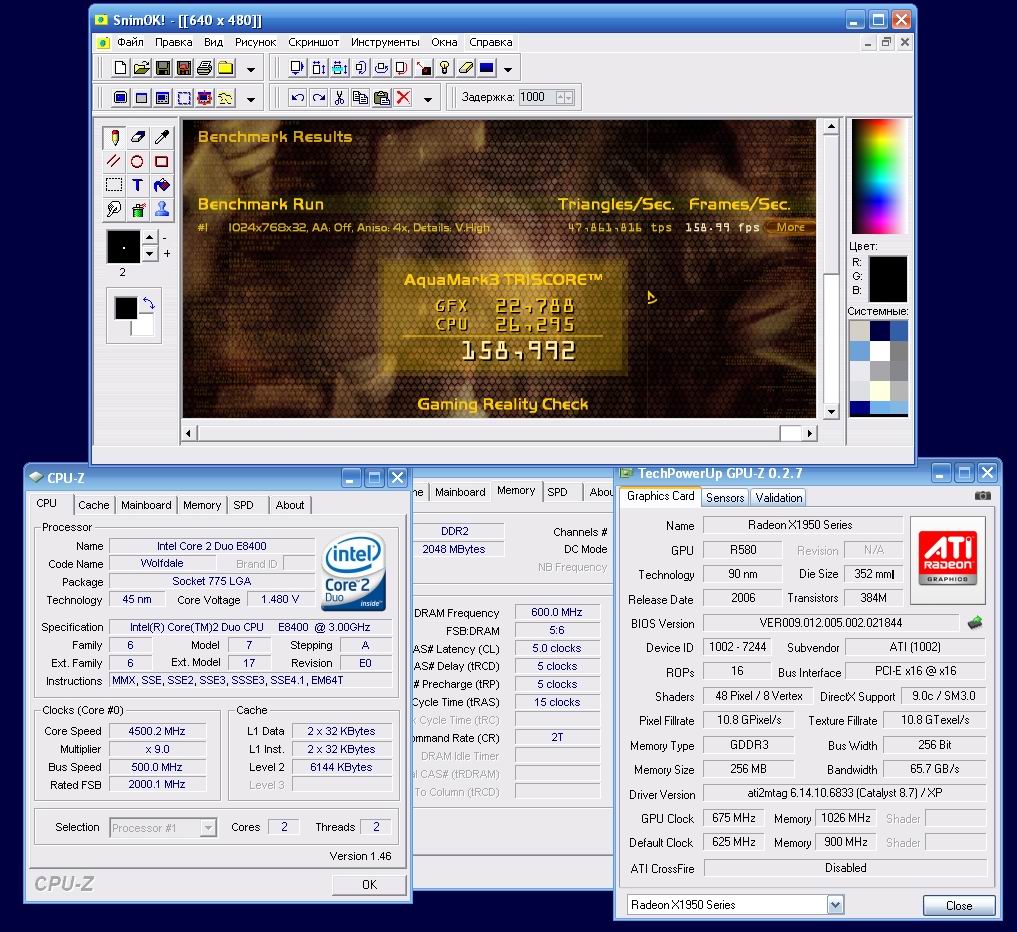Pick a color from the spectrum palette

point(879,176)
